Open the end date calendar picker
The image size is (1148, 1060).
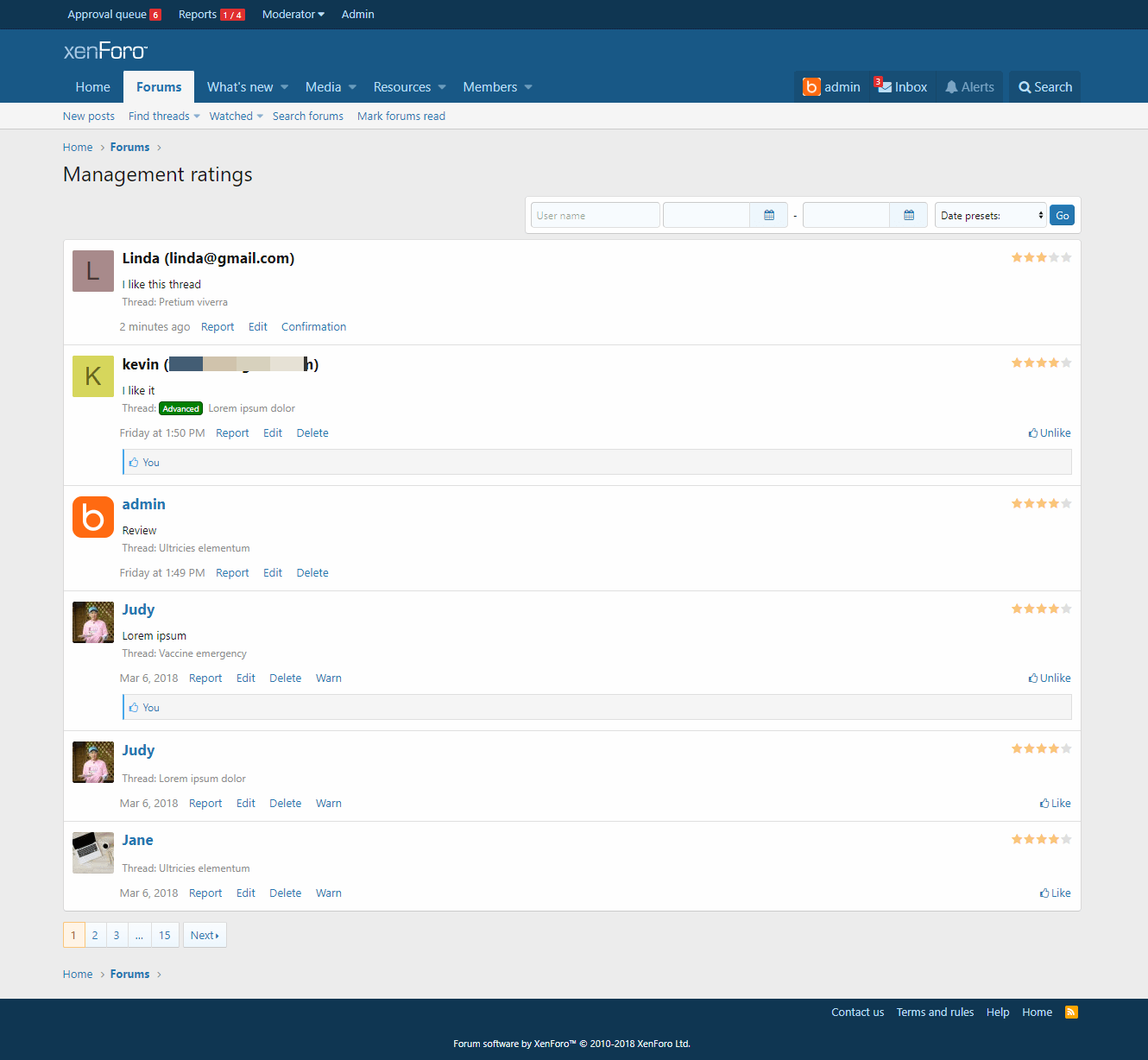tap(908, 216)
